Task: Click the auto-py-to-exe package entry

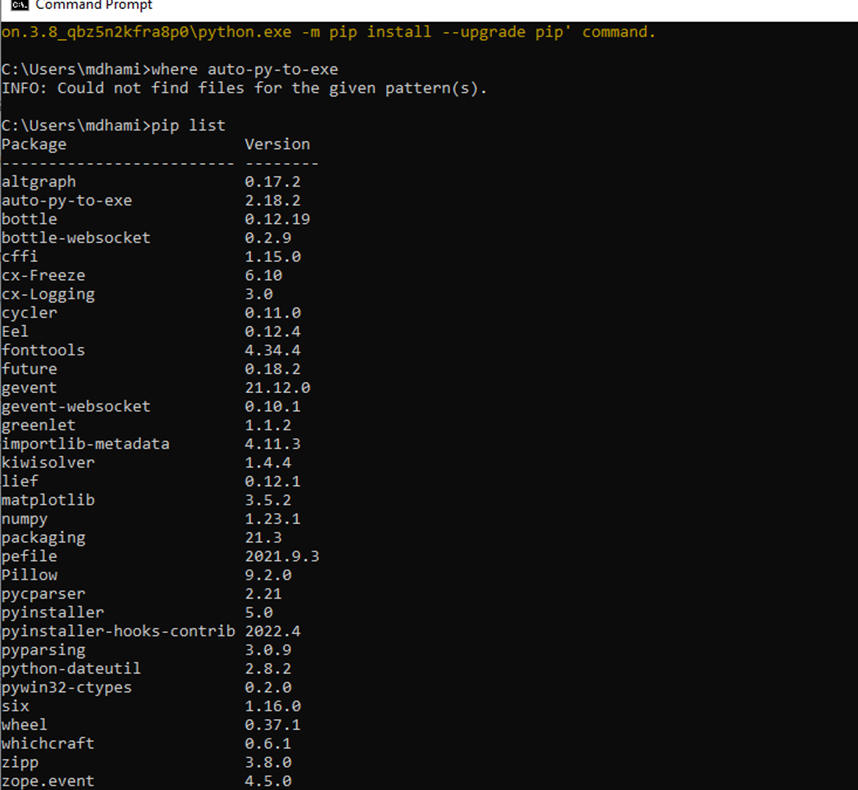Action: [x=67, y=200]
